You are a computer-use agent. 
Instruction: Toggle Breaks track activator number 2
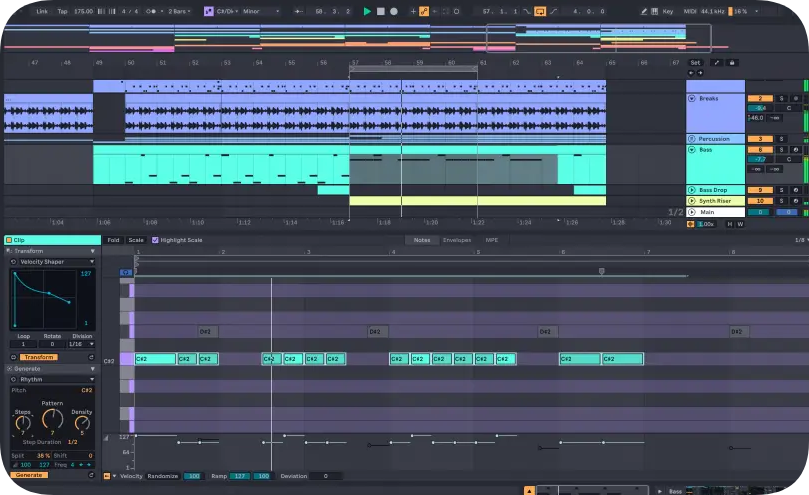pos(760,98)
